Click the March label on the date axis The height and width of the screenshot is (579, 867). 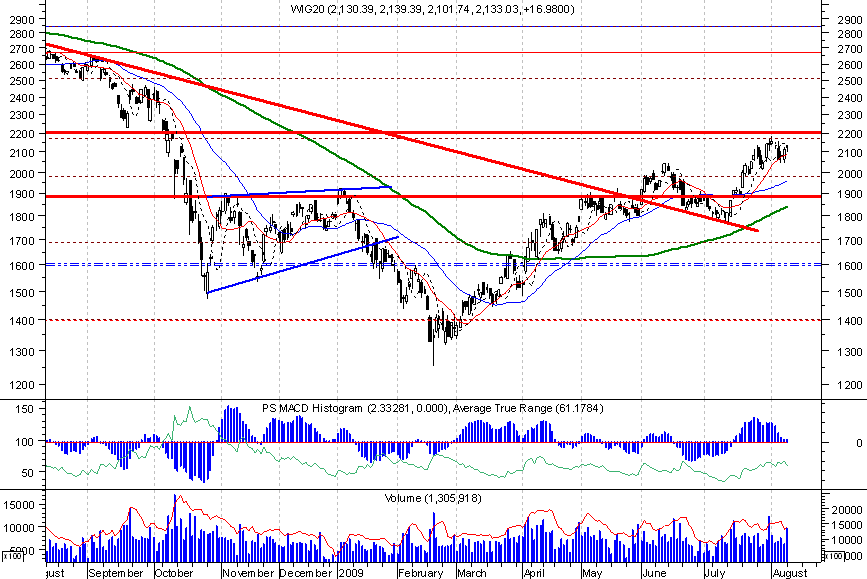[x=472, y=573]
